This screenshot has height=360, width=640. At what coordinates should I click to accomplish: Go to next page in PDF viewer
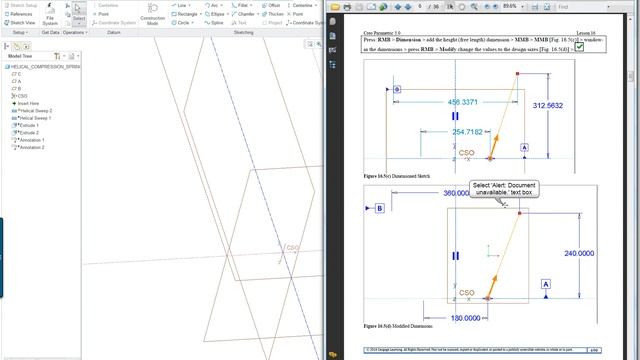click(x=408, y=7)
